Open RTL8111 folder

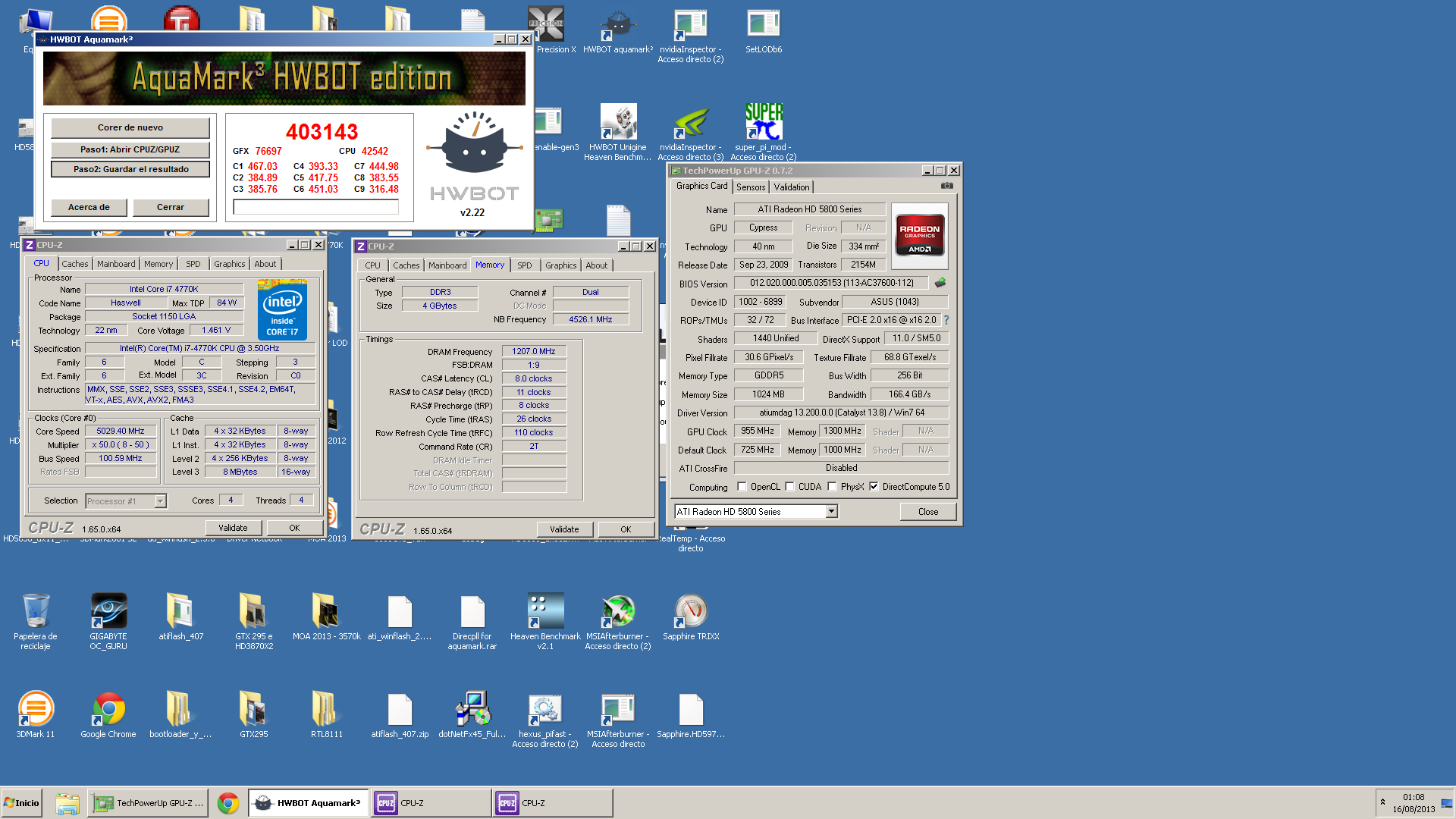[x=326, y=714]
